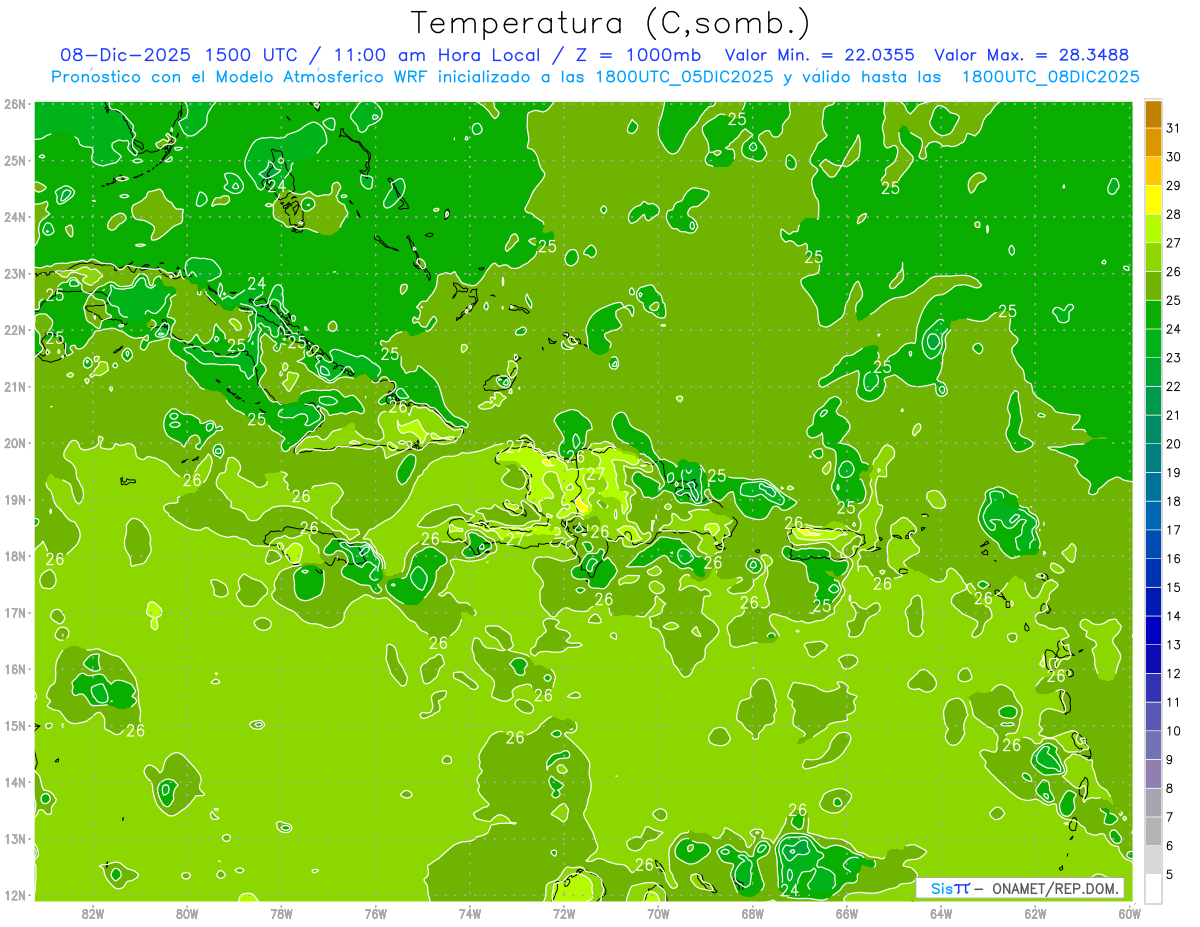The width and height of the screenshot is (1200, 927).
Task: Click the legend swatch between 25 and 26
Action: [1153, 286]
